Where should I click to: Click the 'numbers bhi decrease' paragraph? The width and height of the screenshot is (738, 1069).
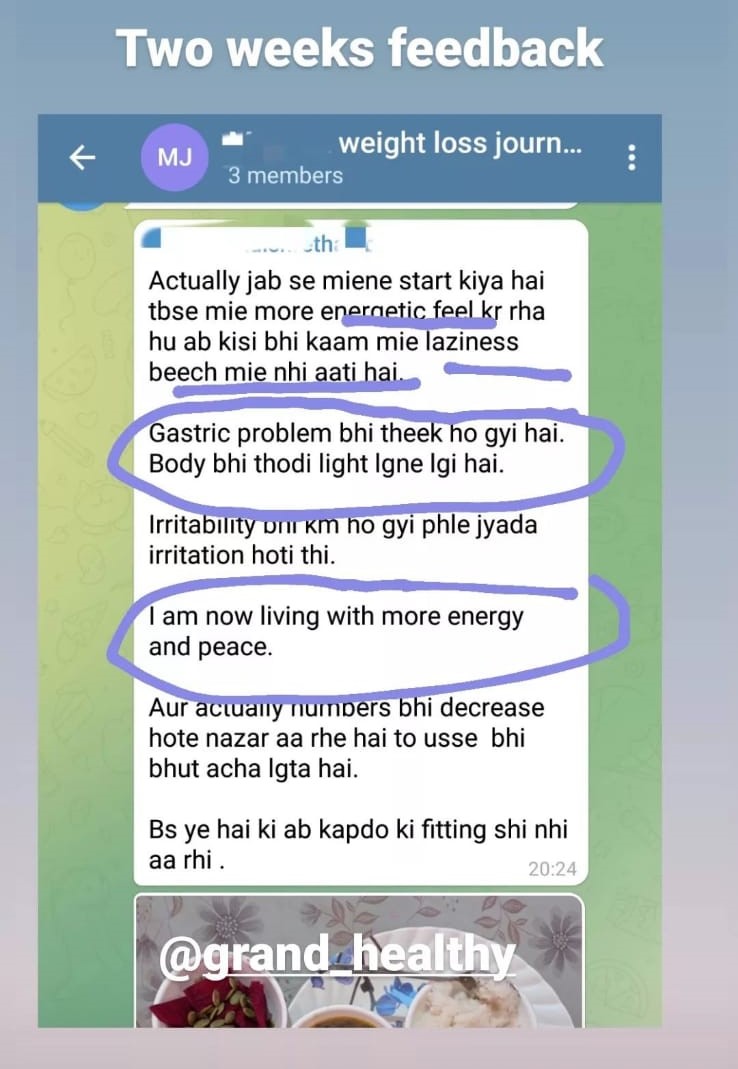tap(346, 738)
